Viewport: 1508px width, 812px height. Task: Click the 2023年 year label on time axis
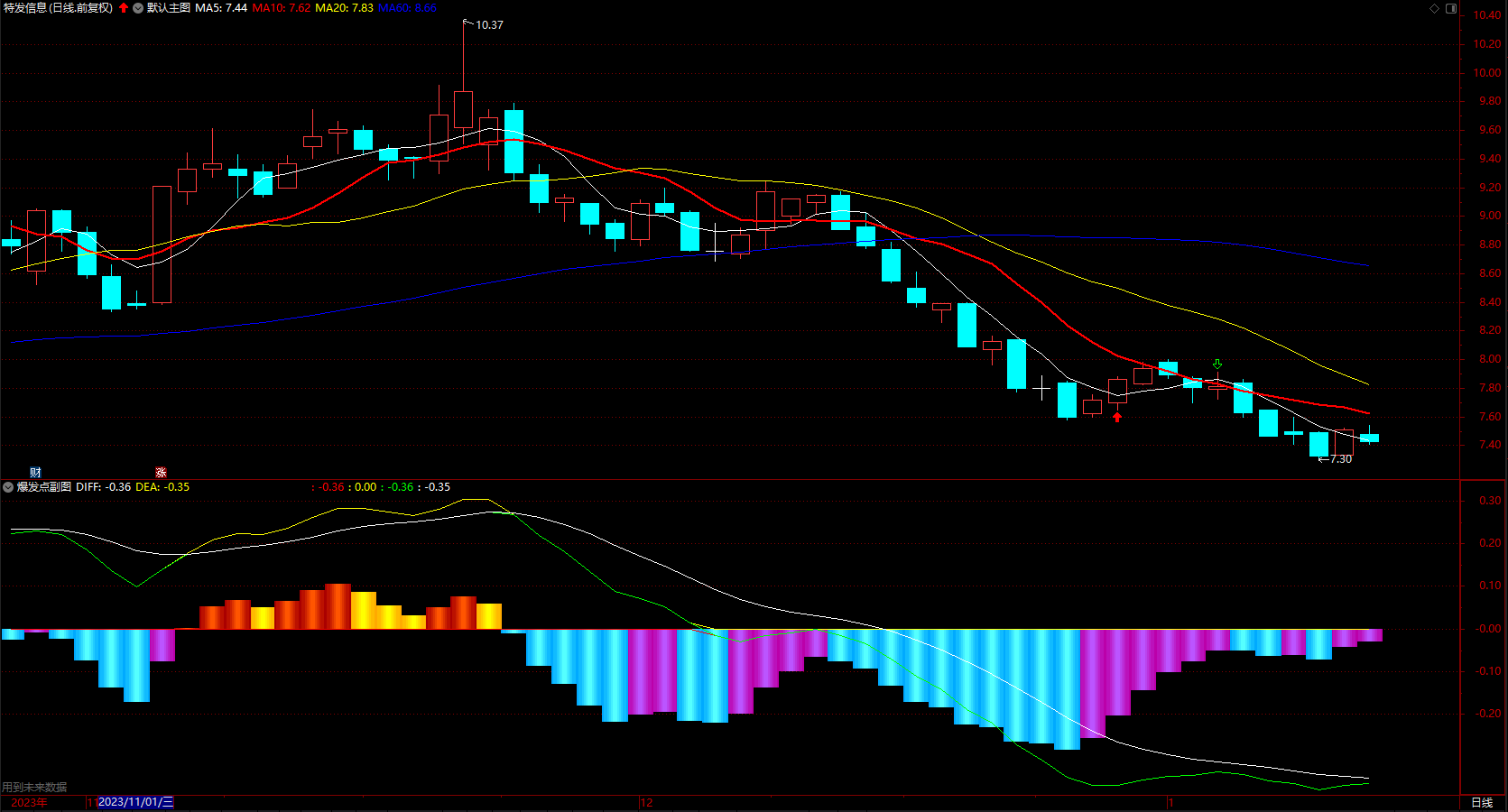coord(29,803)
